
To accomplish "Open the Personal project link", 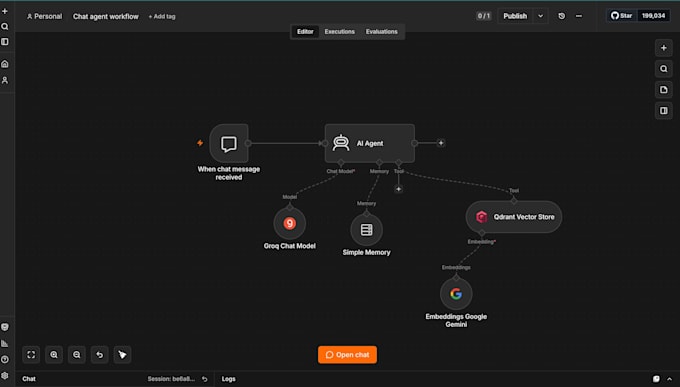I will point(44,16).
